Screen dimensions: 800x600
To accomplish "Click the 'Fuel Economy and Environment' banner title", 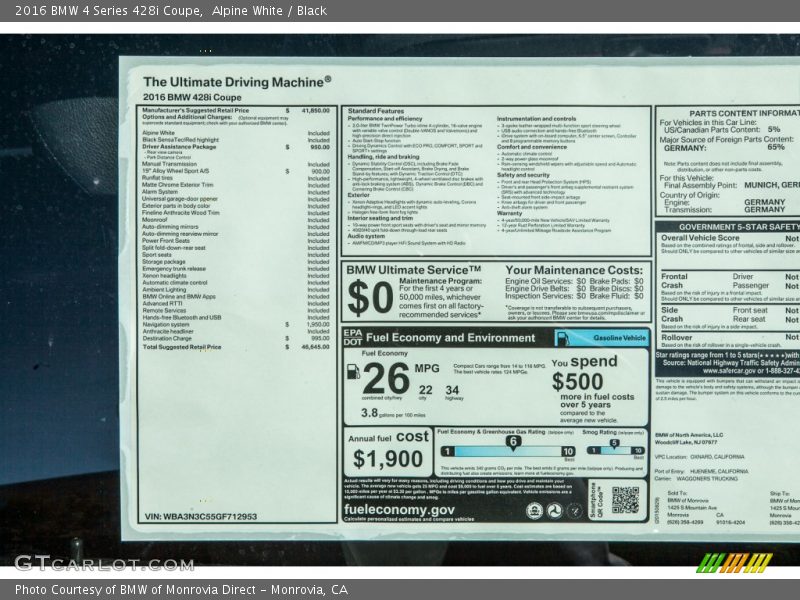I will 451,338.
